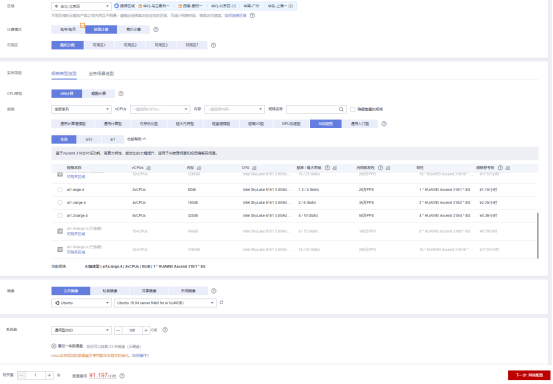Image resolution: width=553 pixels, height=384 pixels.
Task: Sort table by reference price column icon
Action: [508, 168]
